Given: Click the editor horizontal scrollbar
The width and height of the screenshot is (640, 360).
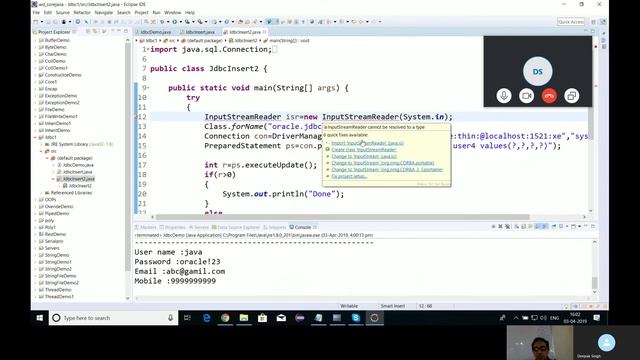Looking at the screenshot, I should pyautogui.click(x=343, y=217).
